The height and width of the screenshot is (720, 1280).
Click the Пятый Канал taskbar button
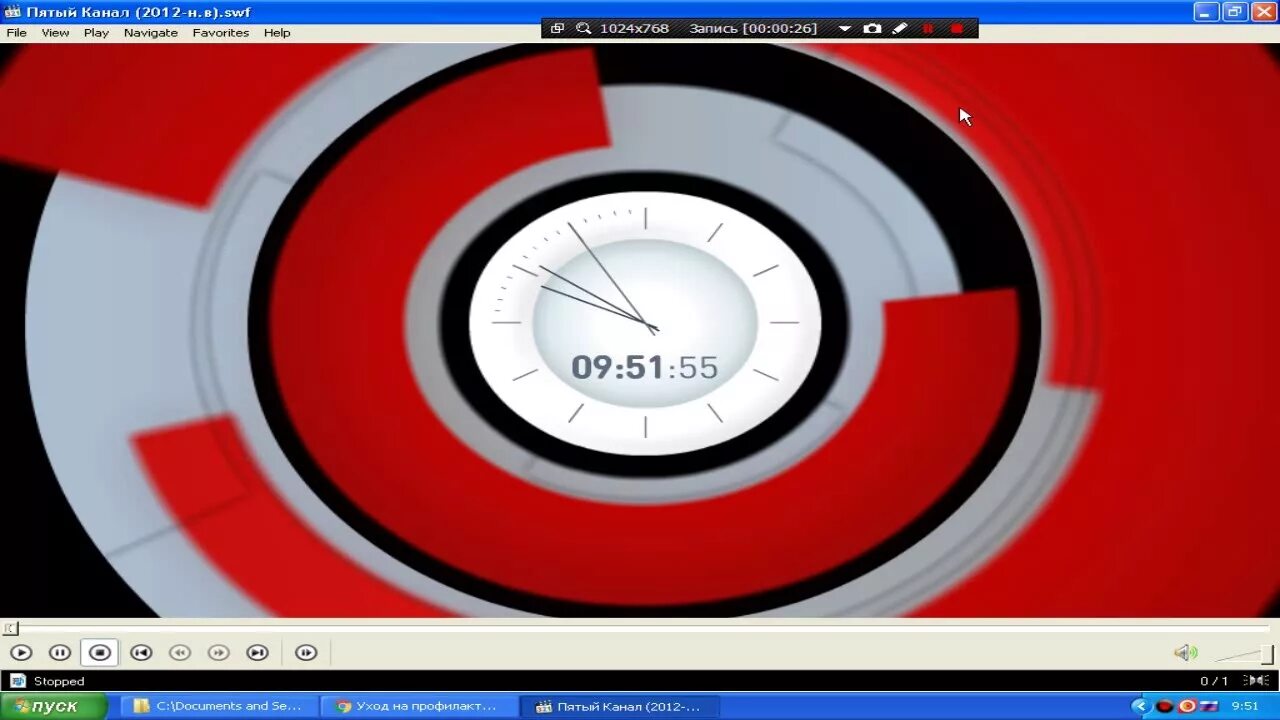click(x=620, y=706)
